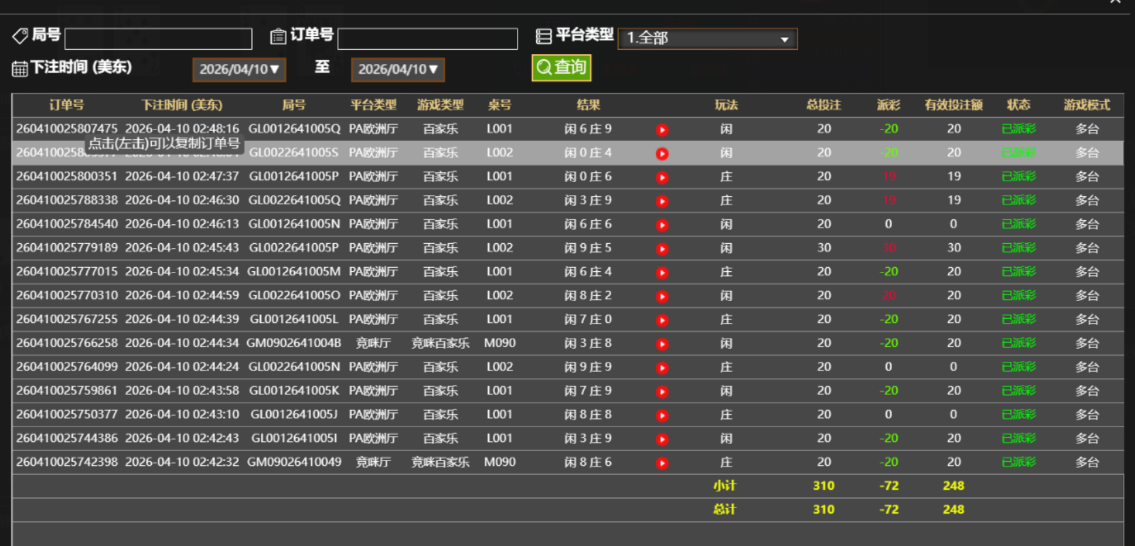1135x546 pixels.
Task: Sort by 订单号 column header
Action: pyautogui.click(x=67, y=104)
